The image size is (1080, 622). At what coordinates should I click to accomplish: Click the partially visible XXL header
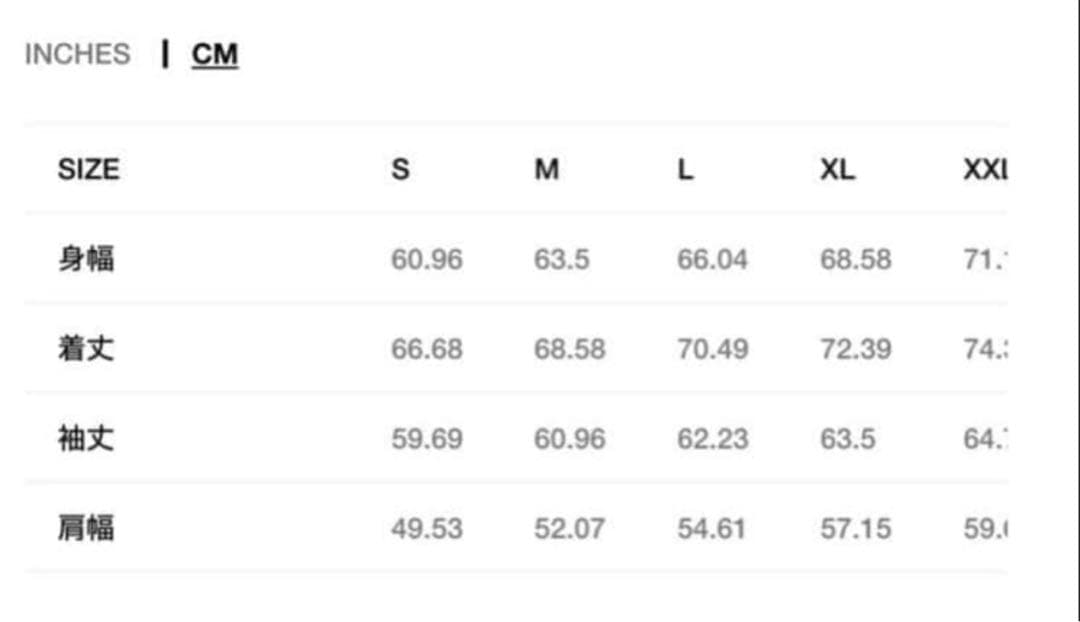pos(985,170)
